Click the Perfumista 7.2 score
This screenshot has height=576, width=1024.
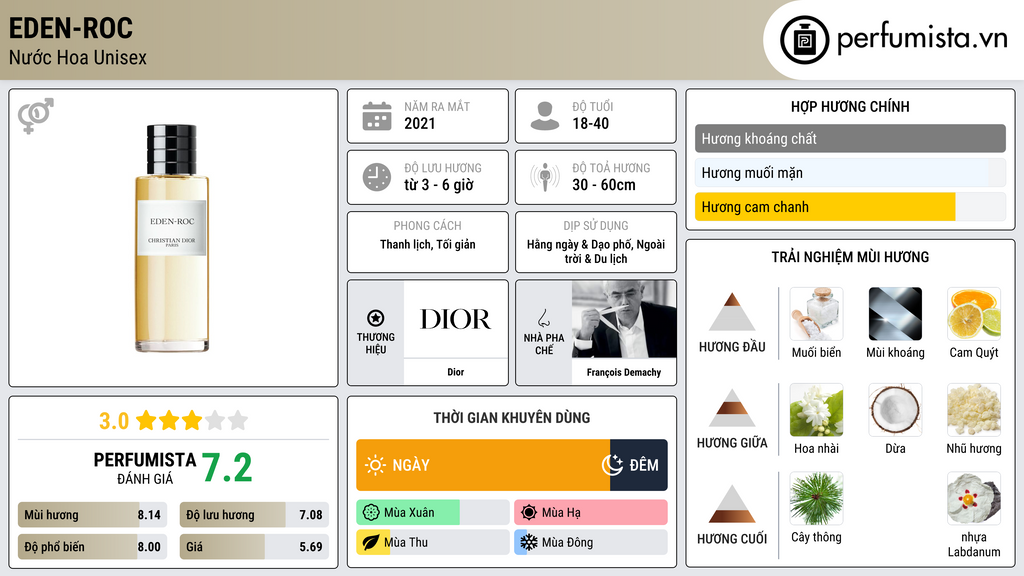[227, 468]
